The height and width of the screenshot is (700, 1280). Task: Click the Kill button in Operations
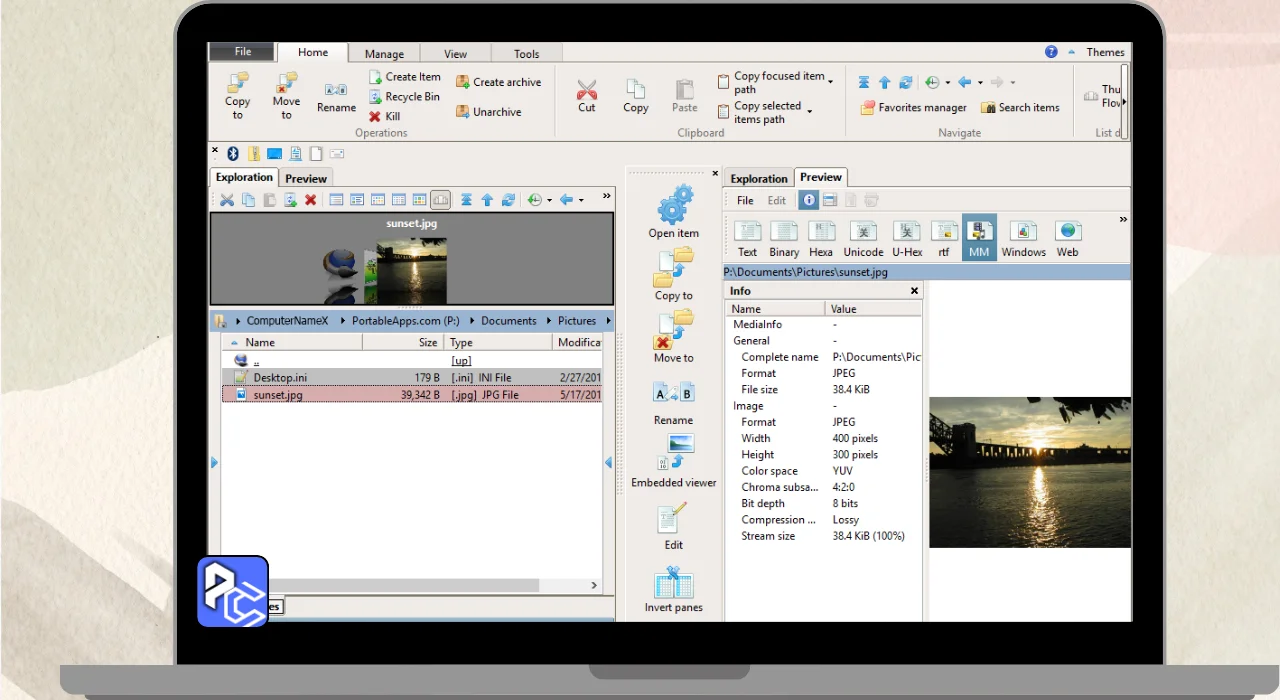[x=385, y=116]
